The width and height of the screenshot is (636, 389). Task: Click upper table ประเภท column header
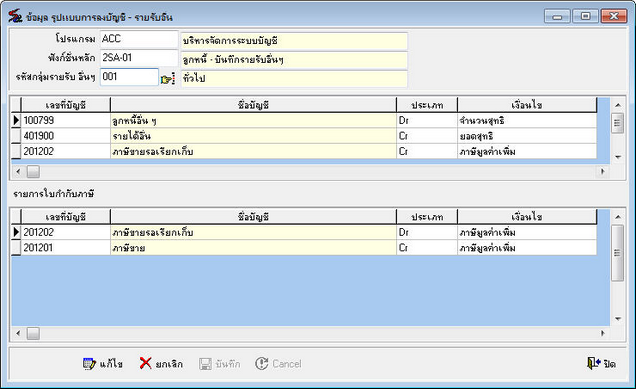pyautogui.click(x=427, y=105)
